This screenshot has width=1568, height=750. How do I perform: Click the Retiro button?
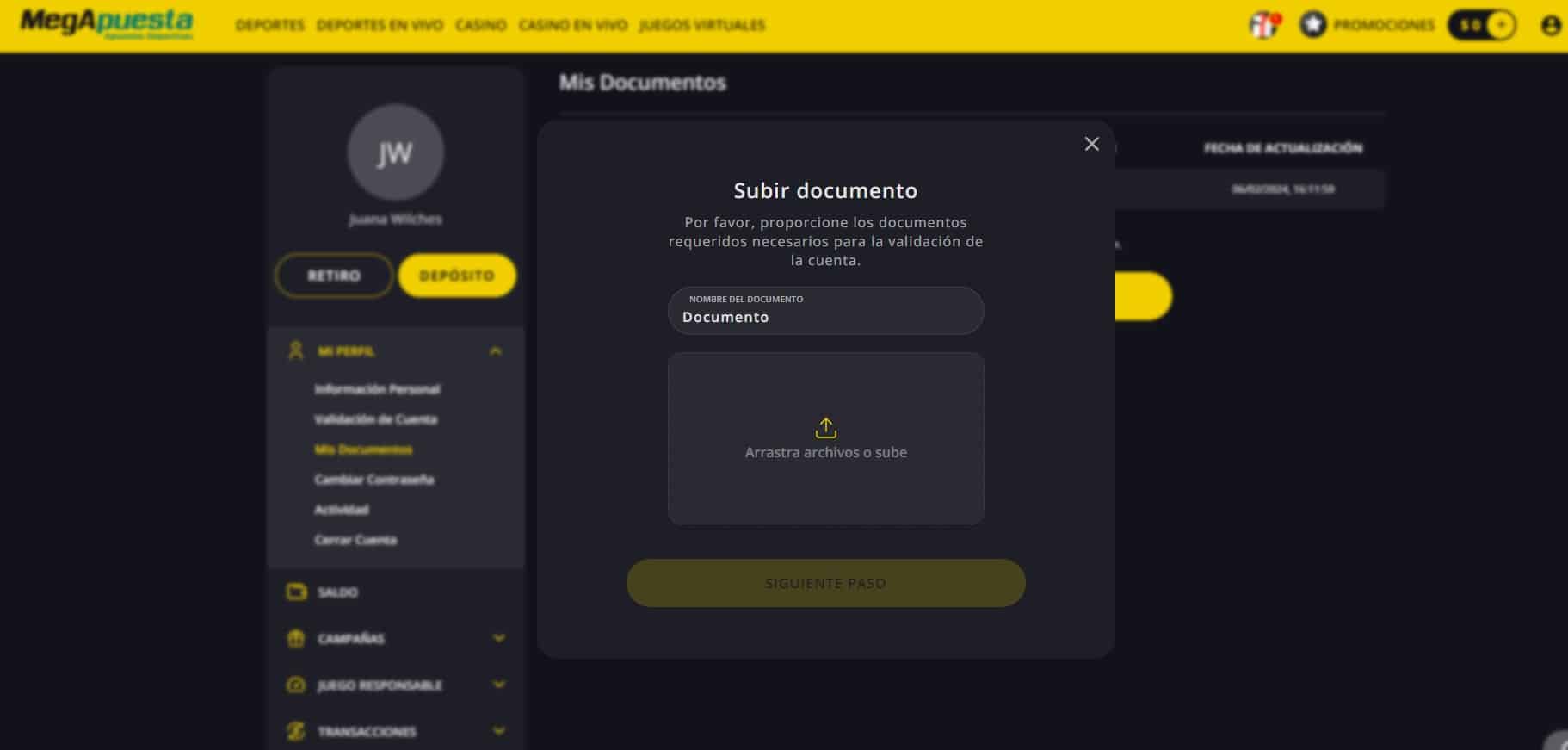pyautogui.click(x=334, y=276)
